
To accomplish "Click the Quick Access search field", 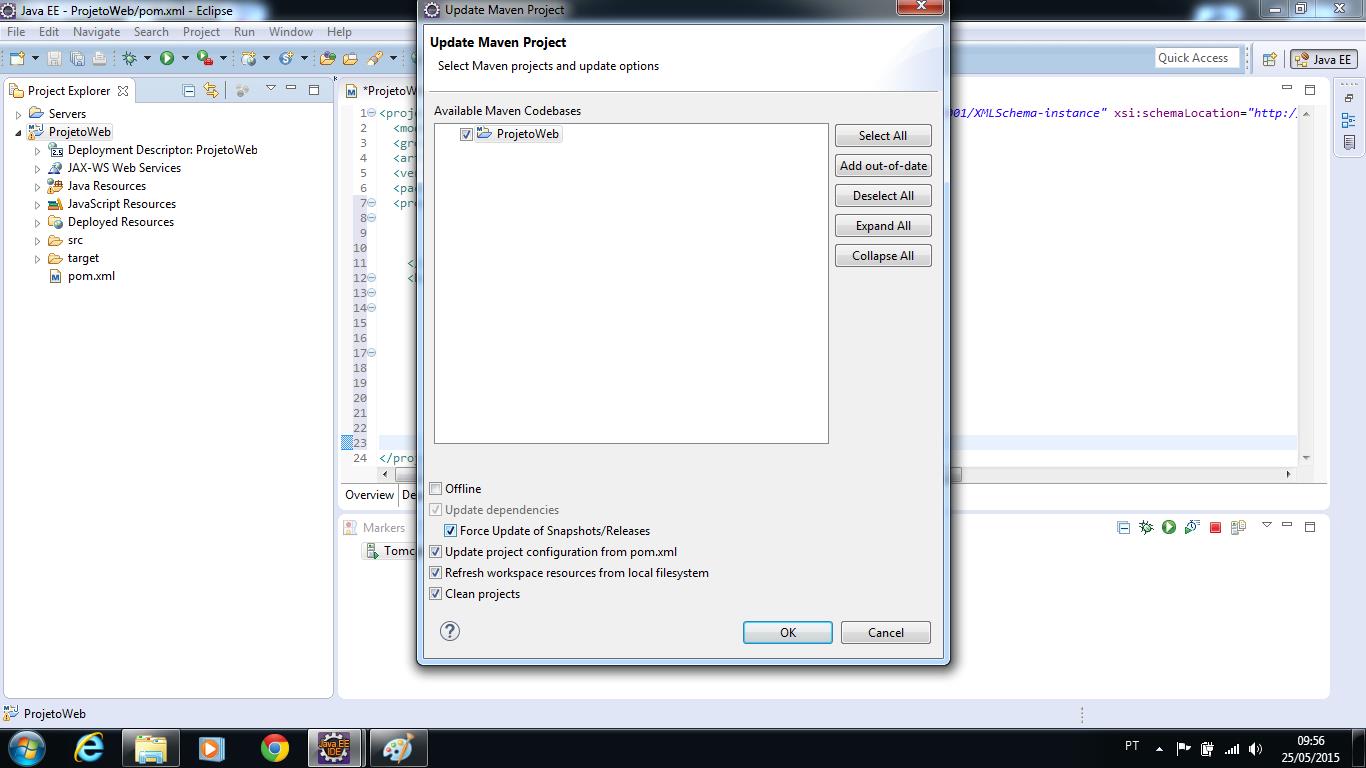I will coord(1197,58).
